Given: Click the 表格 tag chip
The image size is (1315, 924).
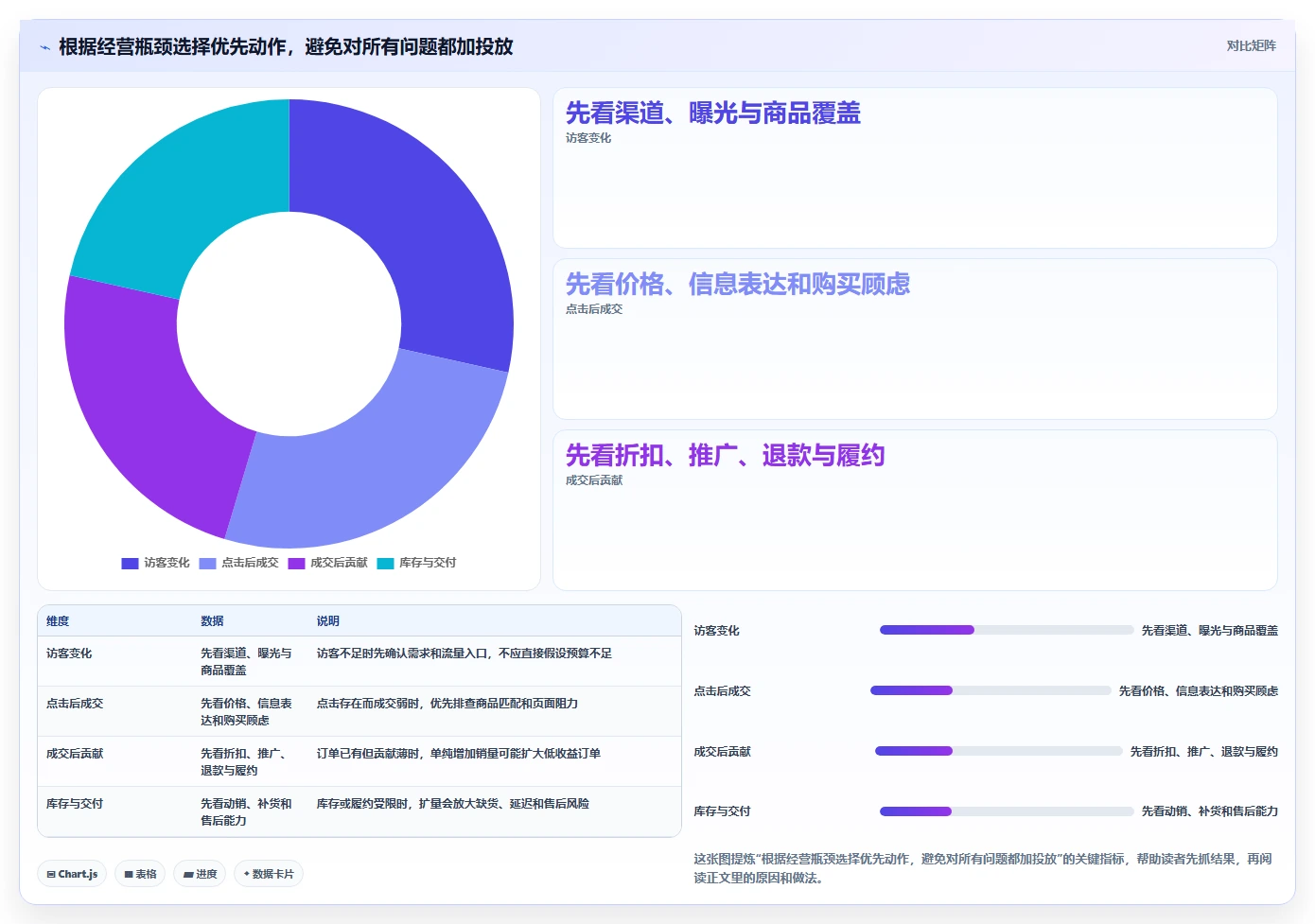Looking at the screenshot, I should 140,874.
